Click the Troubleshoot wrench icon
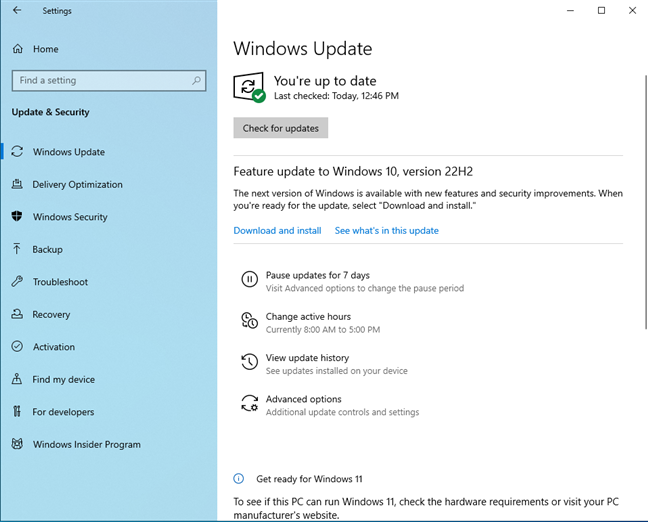The image size is (648, 522). pyautogui.click(x=17, y=281)
